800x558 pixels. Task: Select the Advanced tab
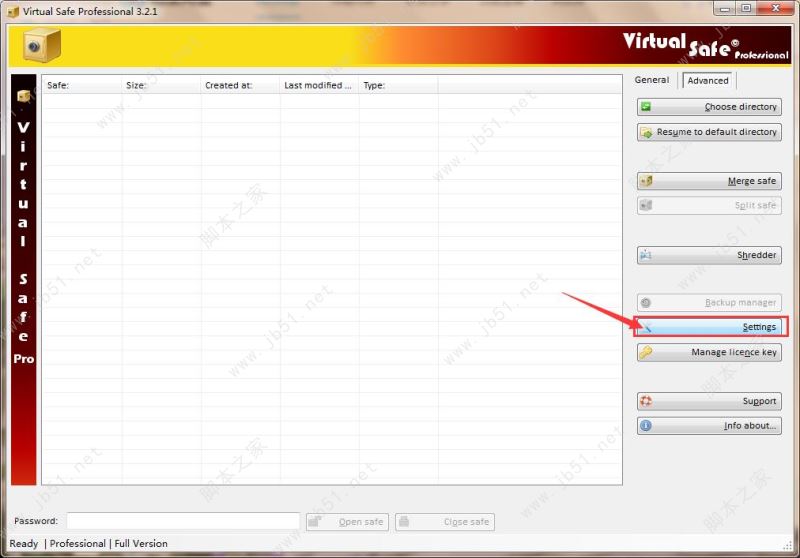708,81
